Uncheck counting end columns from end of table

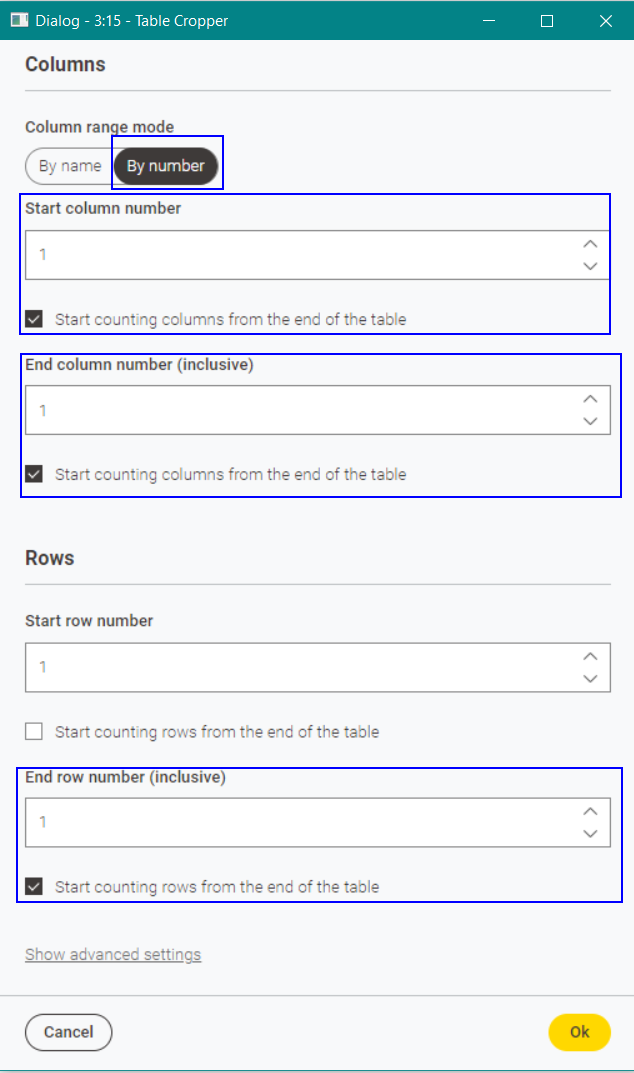coord(33,473)
